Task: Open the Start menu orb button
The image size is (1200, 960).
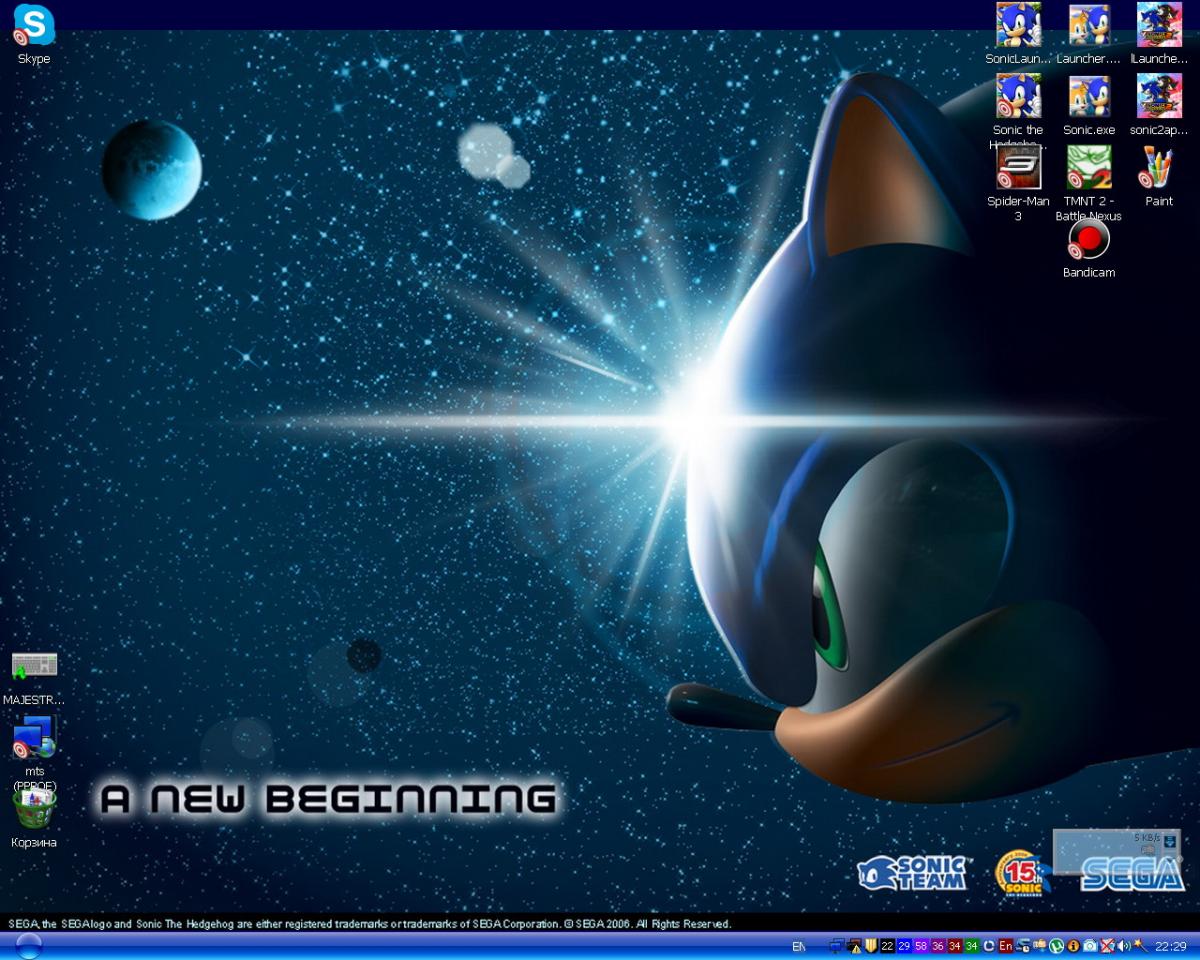Action: [x=29, y=946]
